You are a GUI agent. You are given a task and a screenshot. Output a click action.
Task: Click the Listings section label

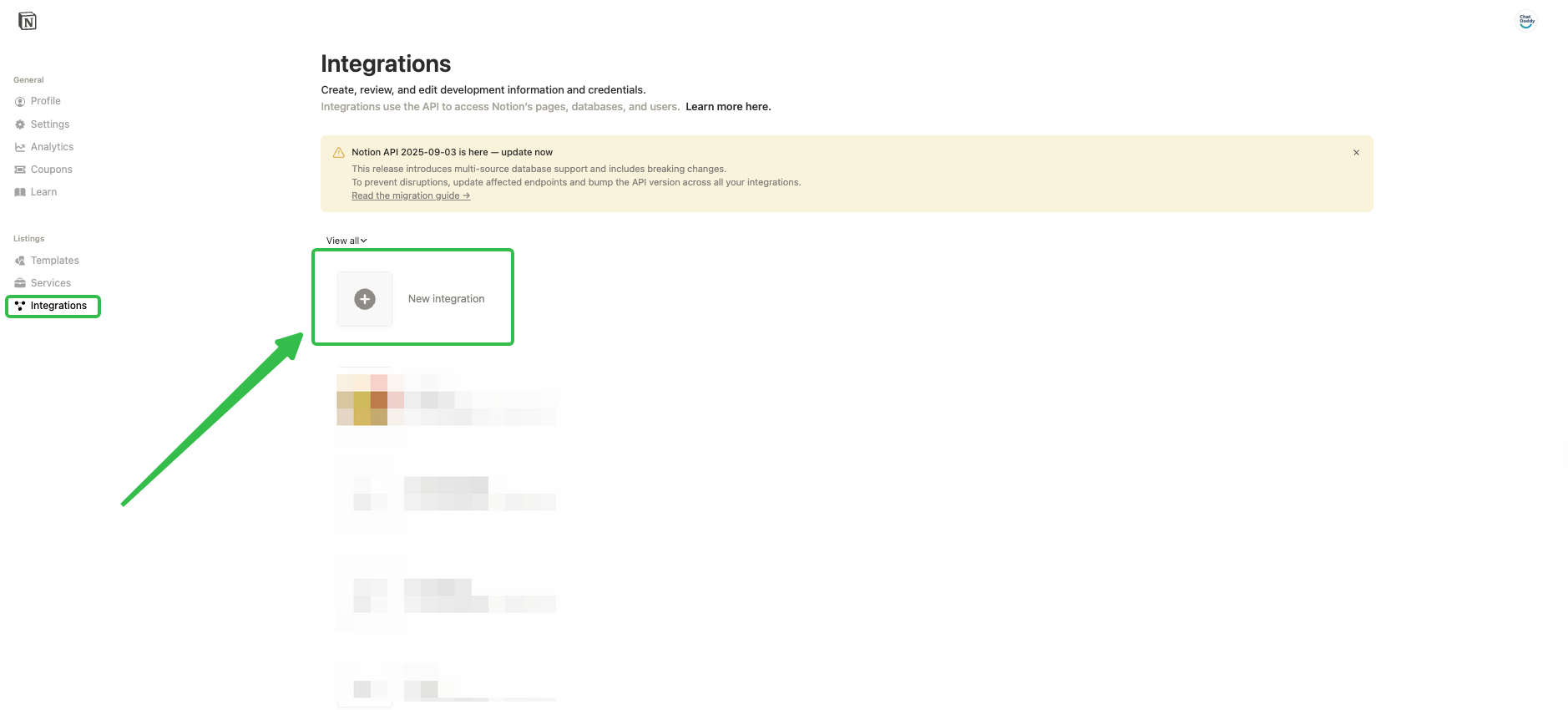(x=29, y=239)
